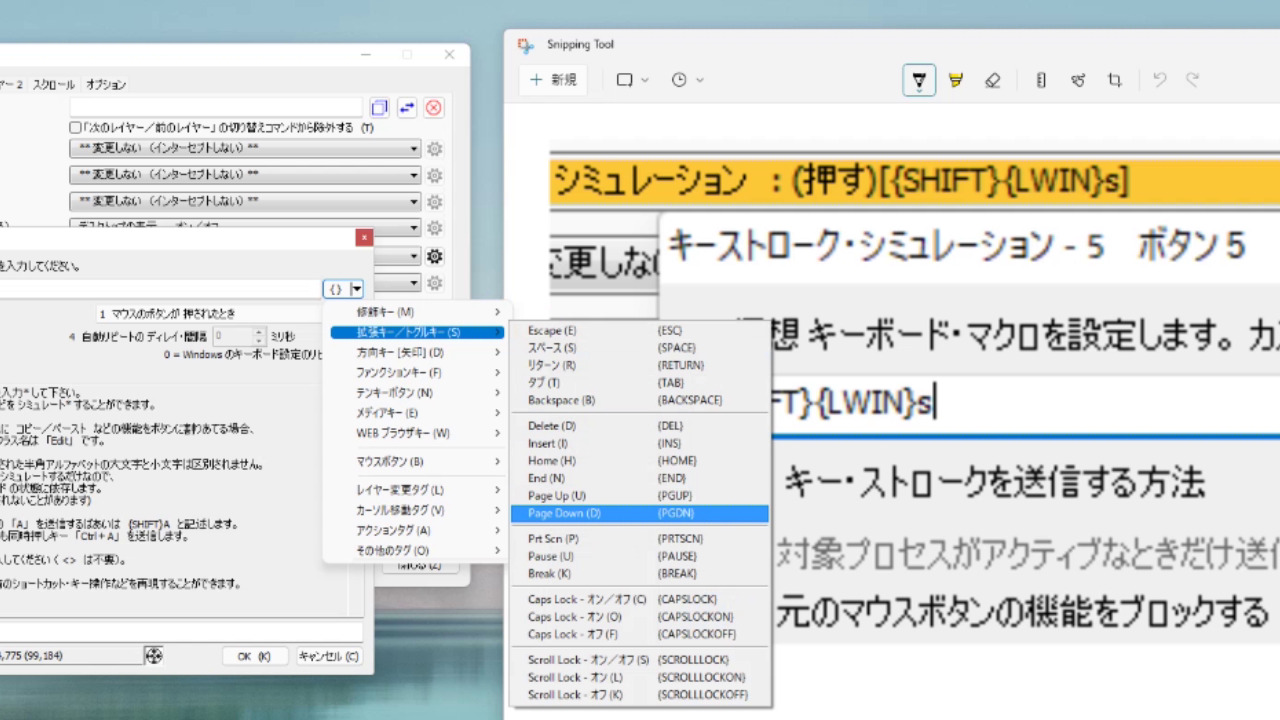Expand the テンキーボタン (N) submenu
Image resolution: width=1280 pixels, height=720 pixels.
pos(416,393)
